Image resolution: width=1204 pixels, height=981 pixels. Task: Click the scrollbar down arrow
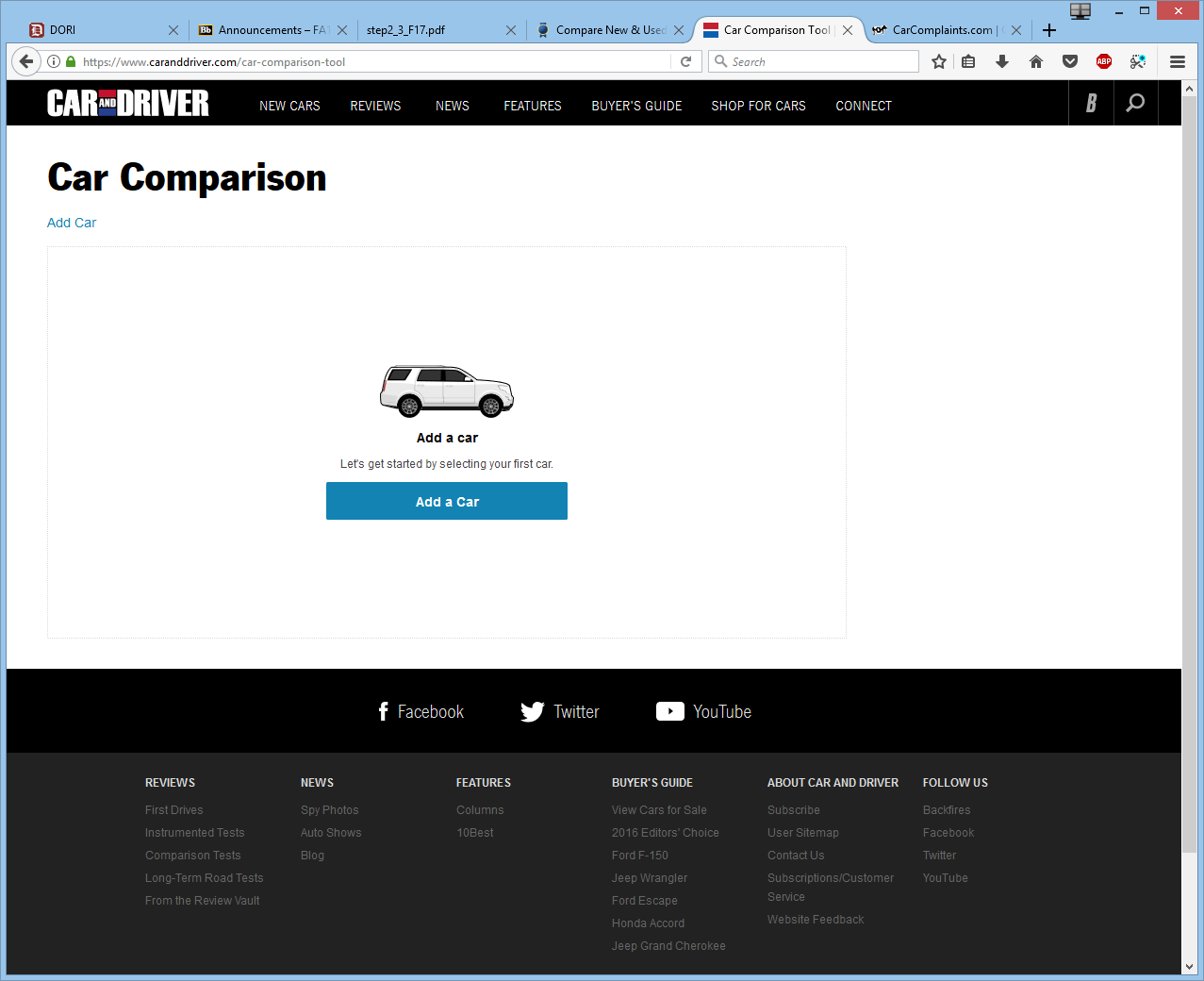[1189, 967]
